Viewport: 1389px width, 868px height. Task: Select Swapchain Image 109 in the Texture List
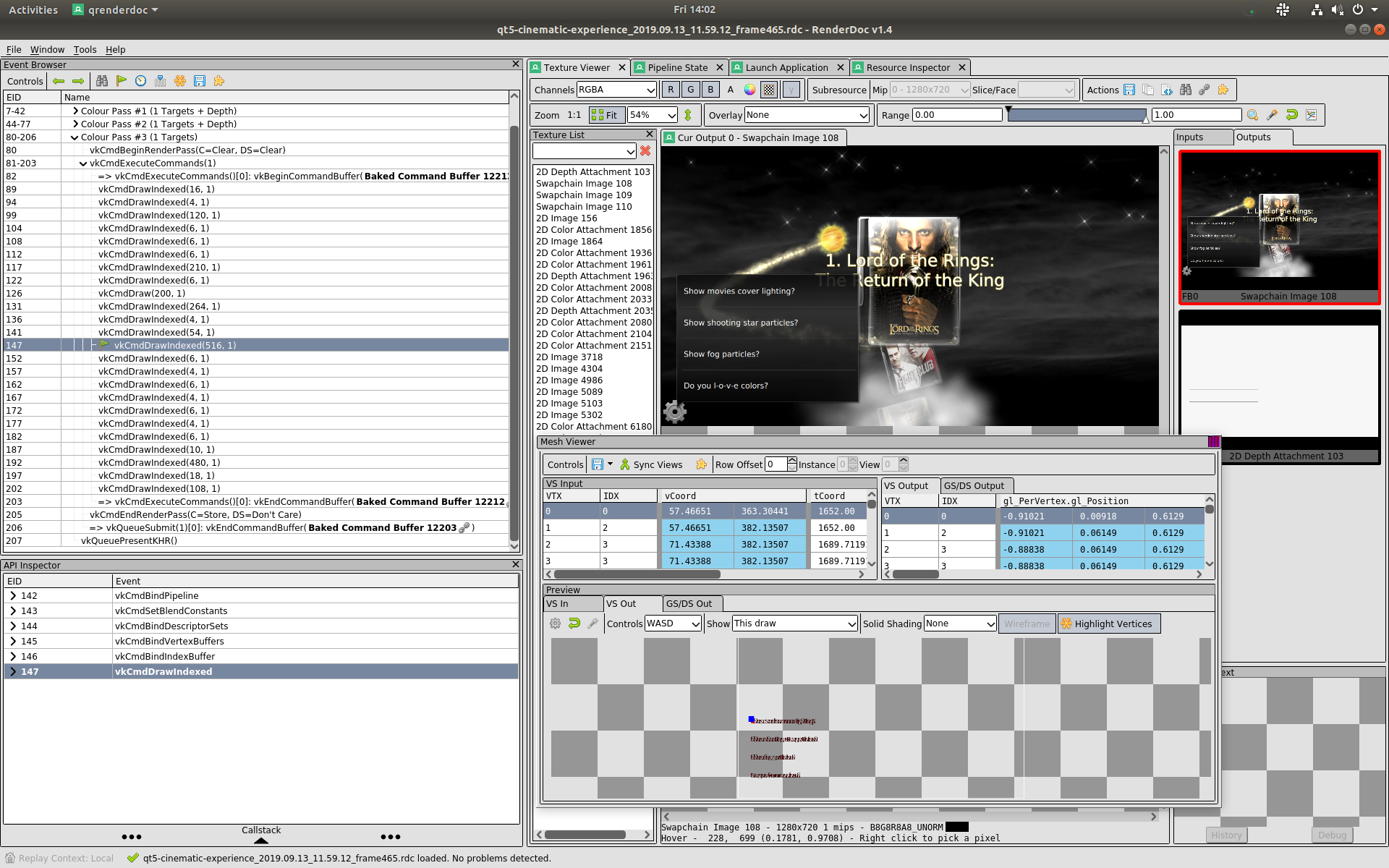pos(584,195)
